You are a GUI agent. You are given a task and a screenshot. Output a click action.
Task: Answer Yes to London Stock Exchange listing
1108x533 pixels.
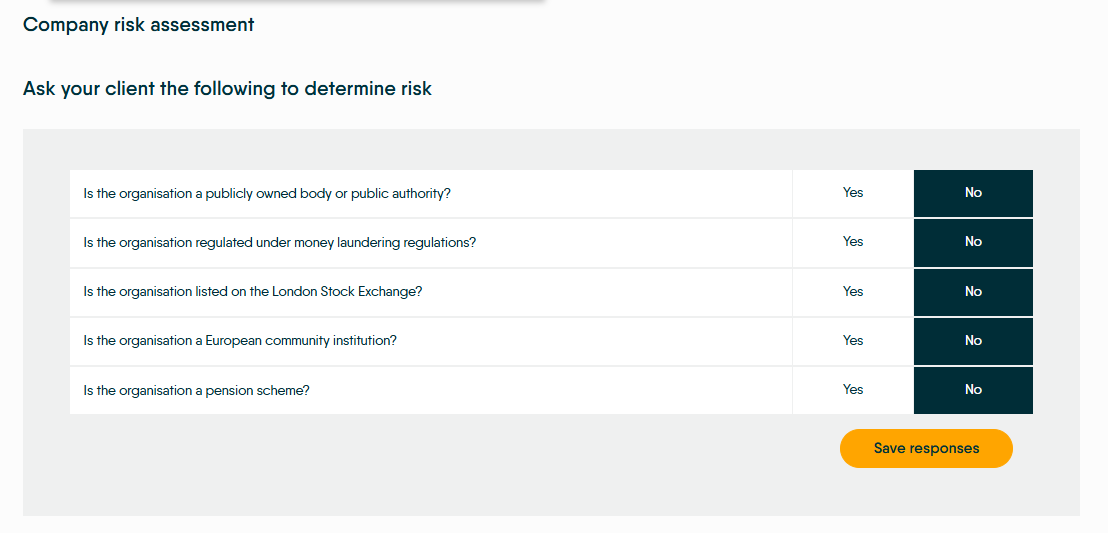[853, 292]
